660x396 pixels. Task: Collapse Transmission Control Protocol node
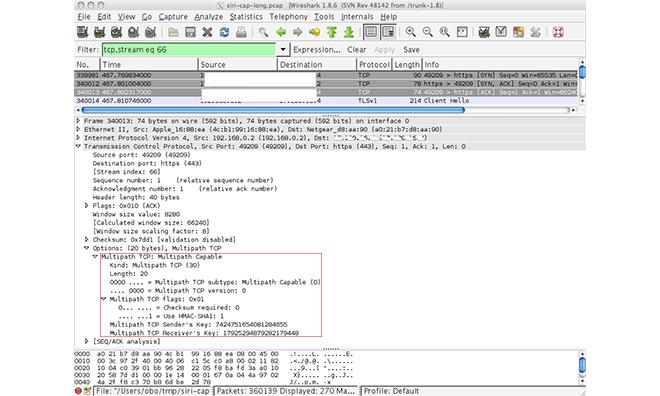point(78,146)
